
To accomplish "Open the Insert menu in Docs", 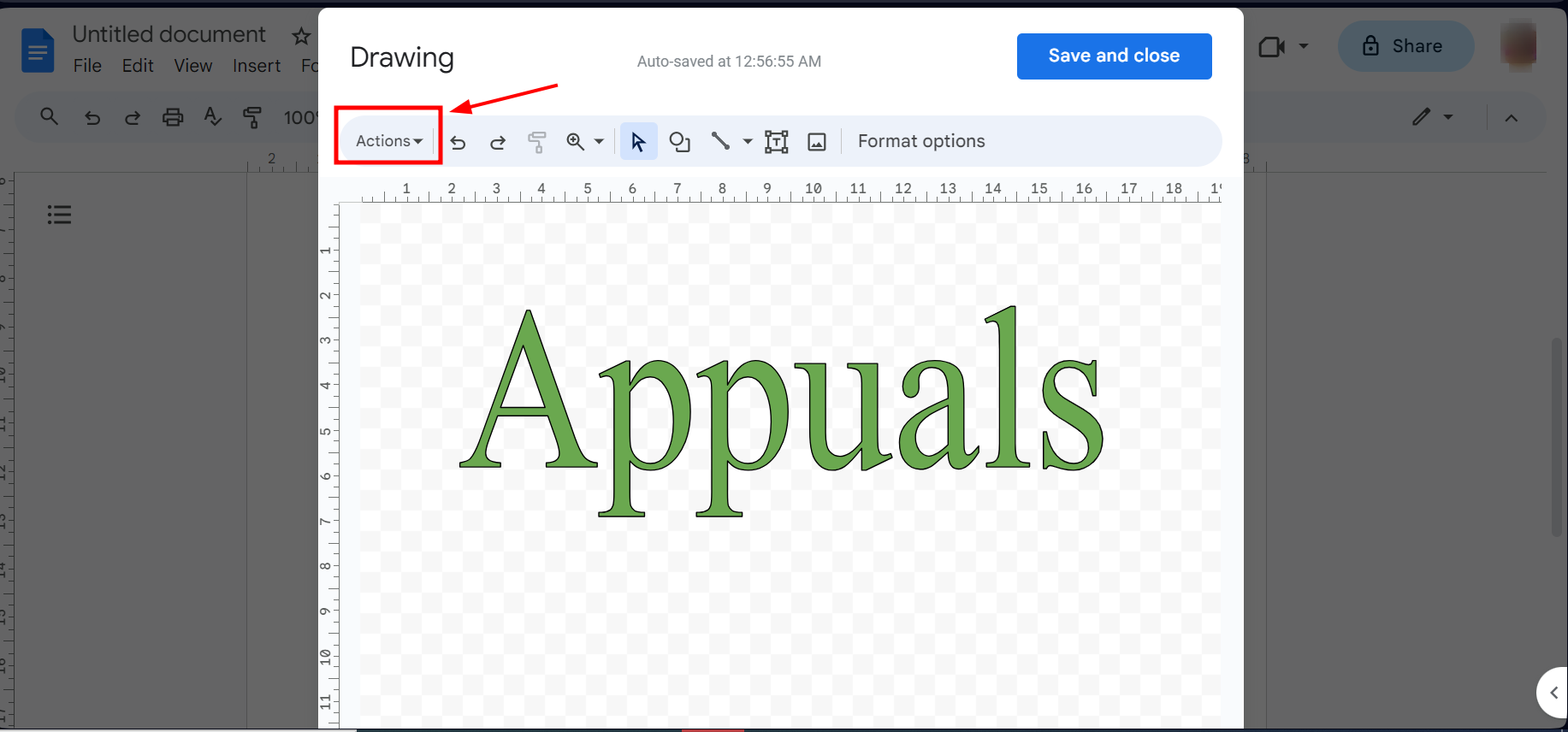I will [x=257, y=66].
